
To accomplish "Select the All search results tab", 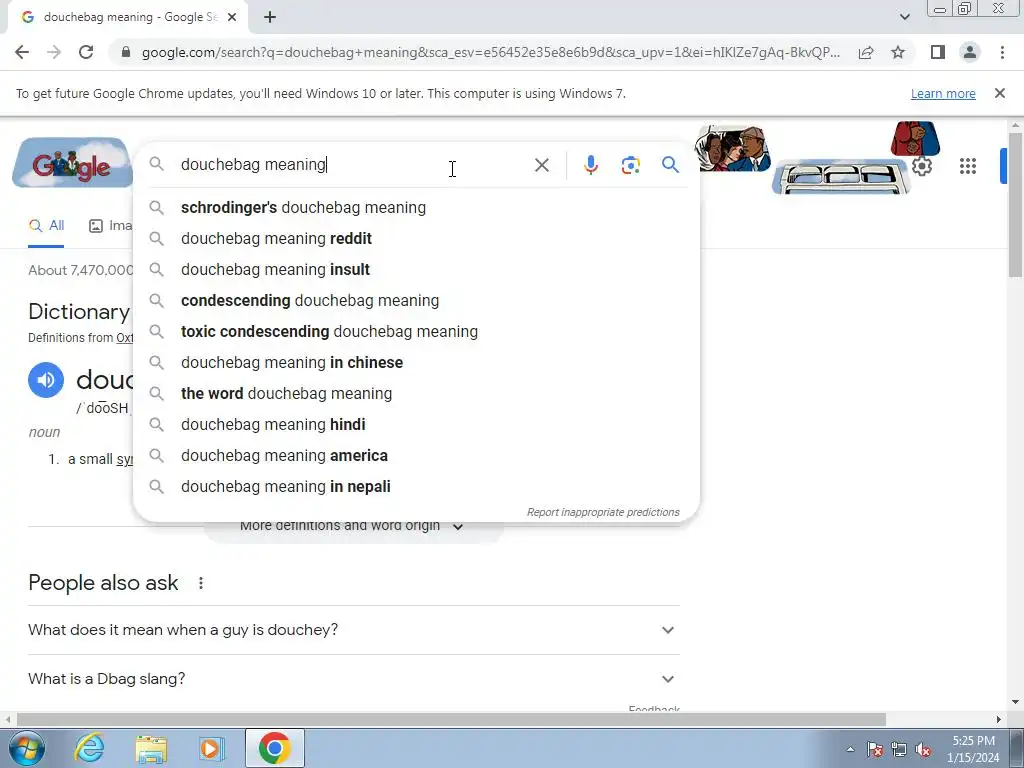I will coord(46,226).
